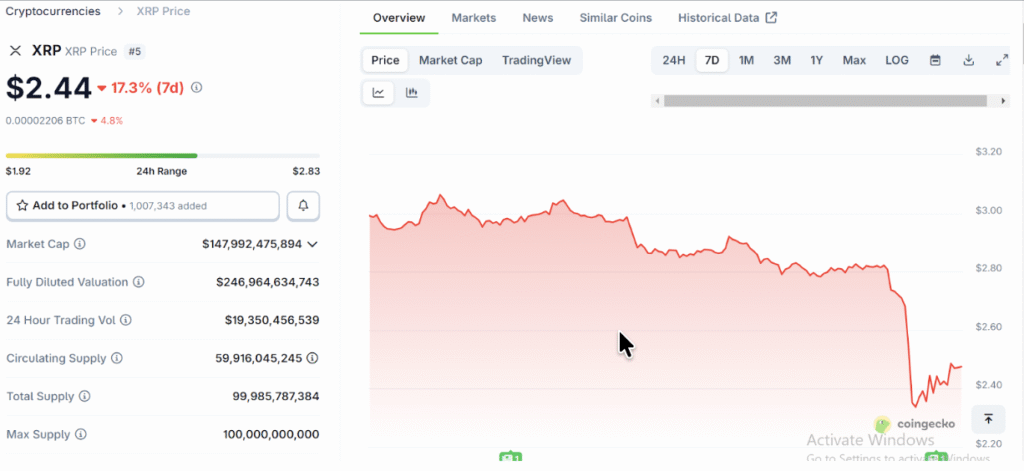The width and height of the screenshot is (1024, 471).
Task: Click the scroll-to-top arrow button
Action: (988, 419)
